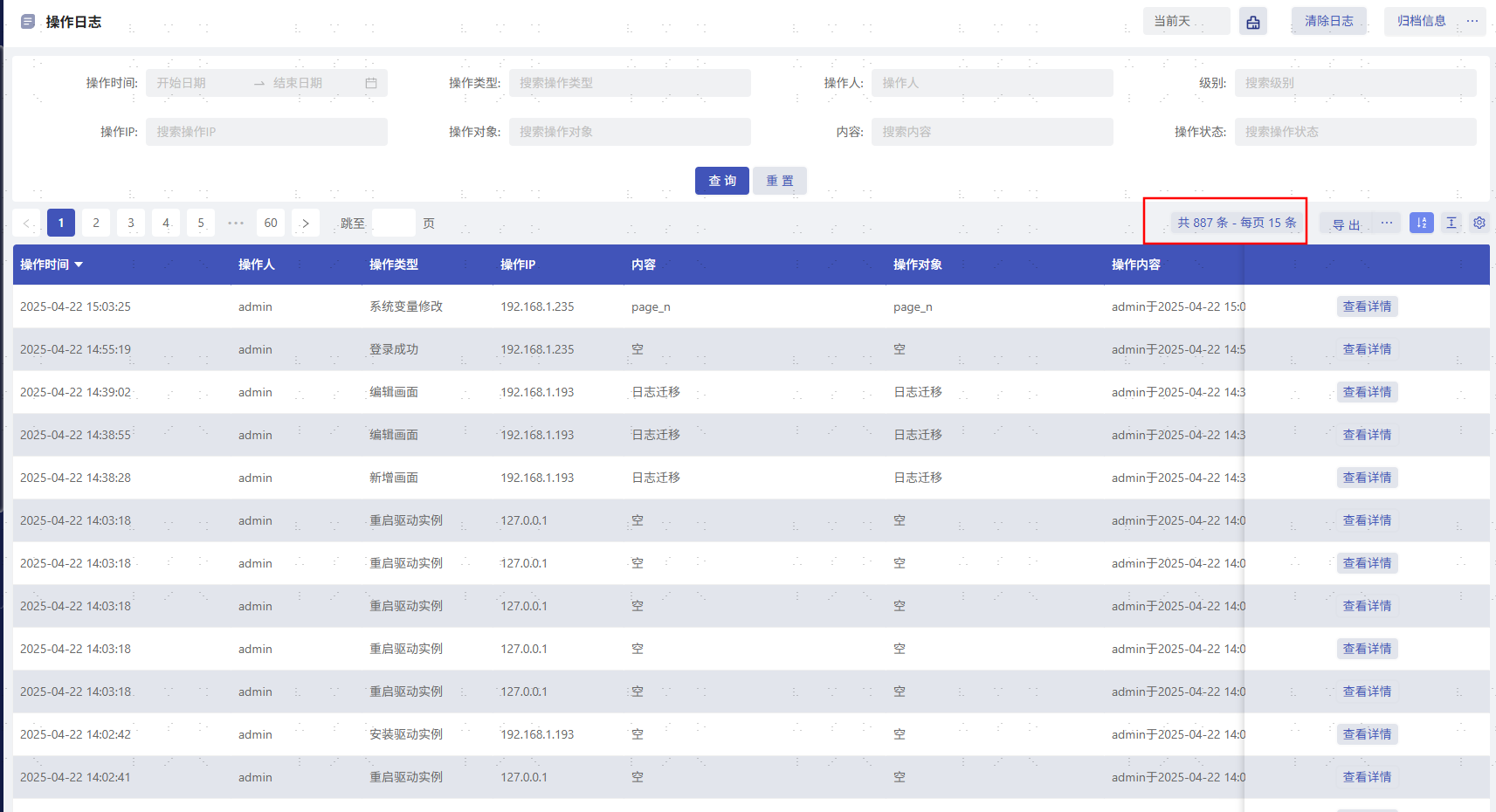
Task: Open the 级别 search dropdown
Action: (x=1355, y=83)
